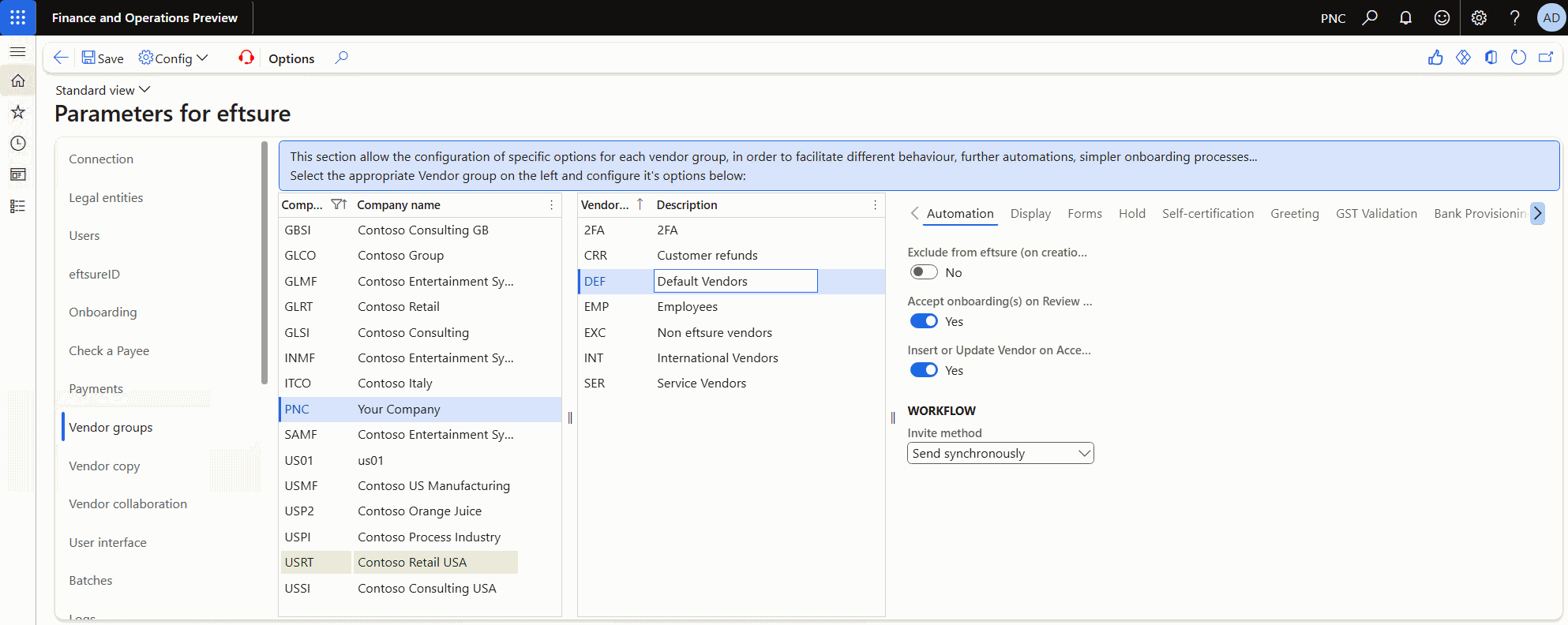Switch to the GST Validation tab

pyautogui.click(x=1376, y=213)
